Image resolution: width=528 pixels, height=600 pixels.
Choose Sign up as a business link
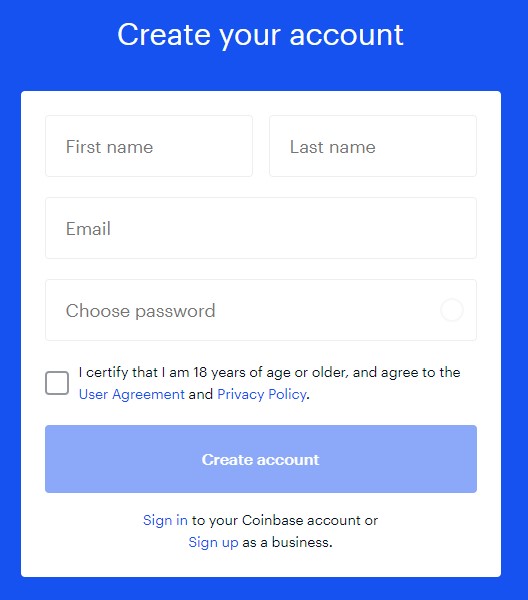point(213,542)
